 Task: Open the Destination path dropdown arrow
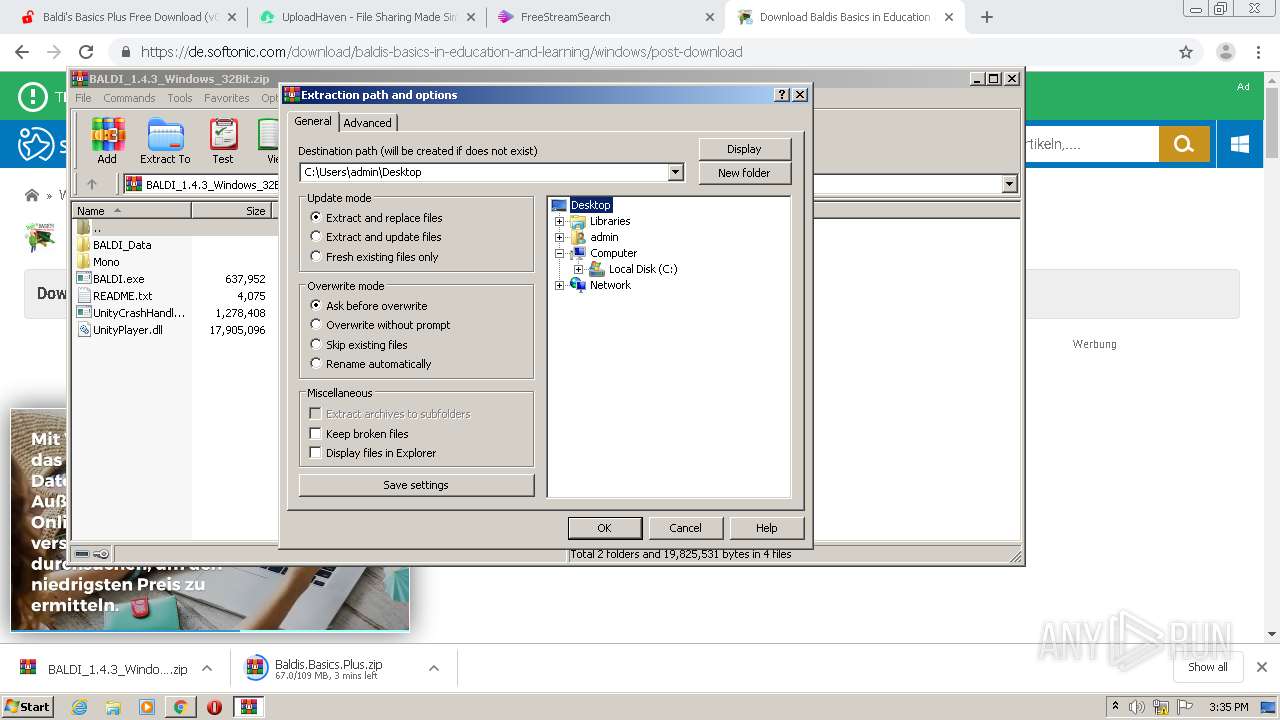(675, 172)
